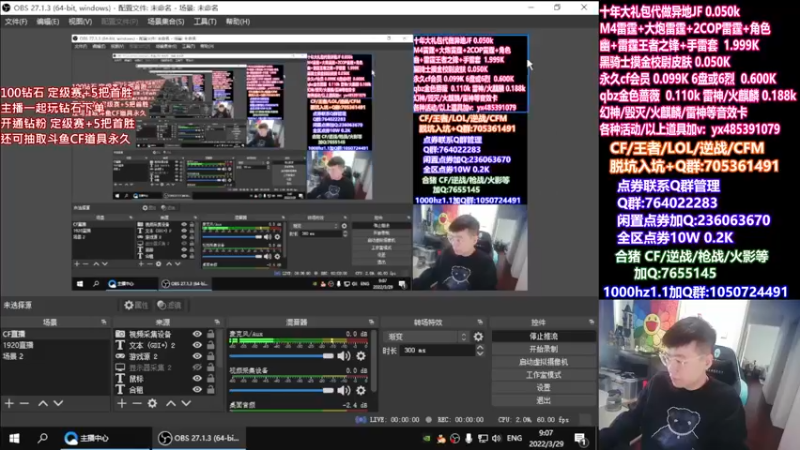
Task: Open the 文件(F) menu
Action: [16, 22]
